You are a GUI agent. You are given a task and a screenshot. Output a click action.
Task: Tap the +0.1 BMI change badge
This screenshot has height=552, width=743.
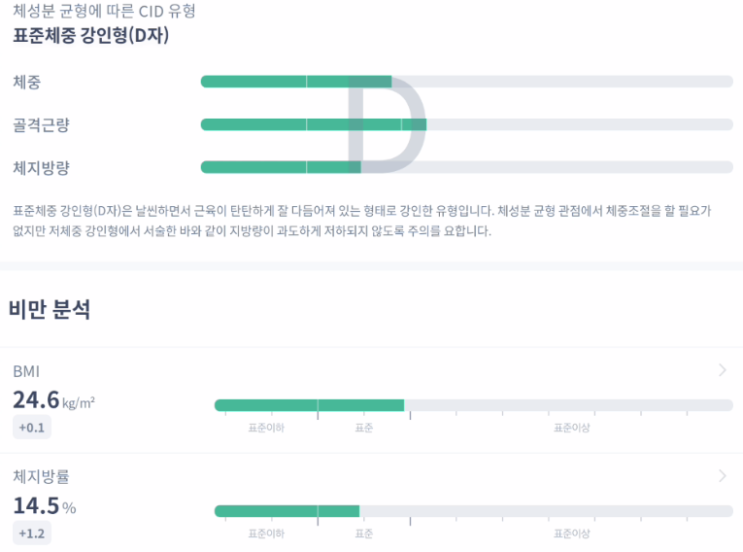[32, 427]
